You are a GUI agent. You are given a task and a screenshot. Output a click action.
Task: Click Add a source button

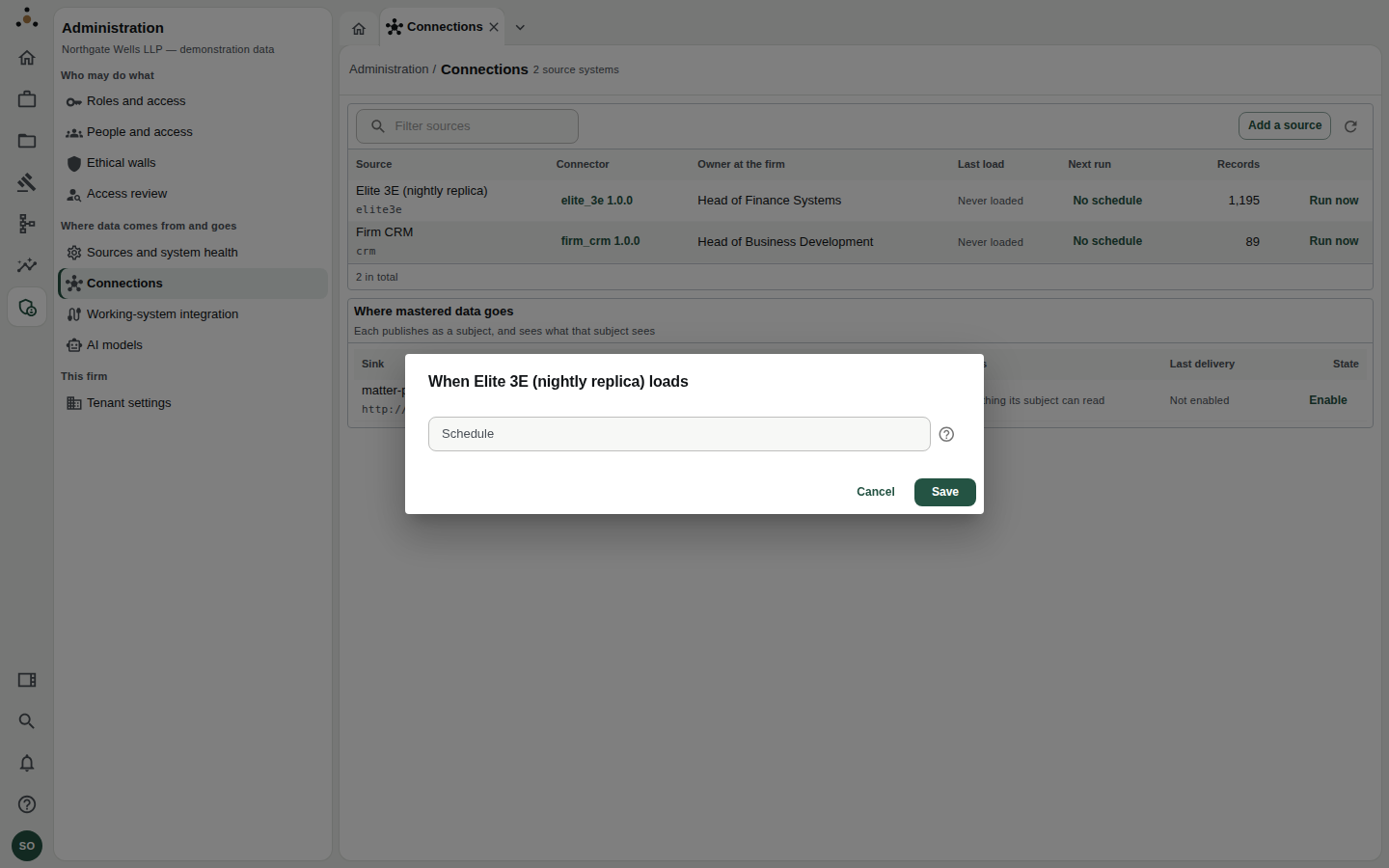pos(1285,125)
